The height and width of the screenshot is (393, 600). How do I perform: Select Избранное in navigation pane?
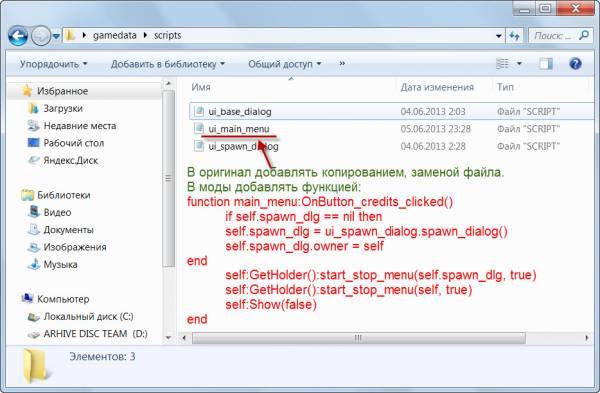point(62,91)
